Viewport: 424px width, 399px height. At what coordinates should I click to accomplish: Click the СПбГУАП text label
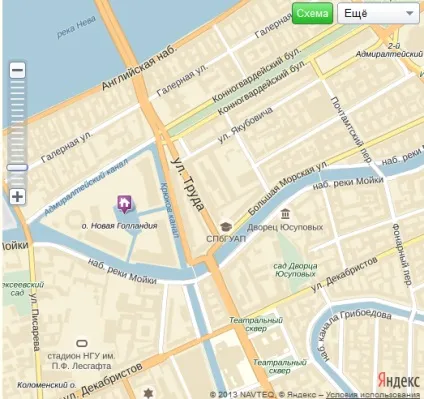[x=226, y=239]
